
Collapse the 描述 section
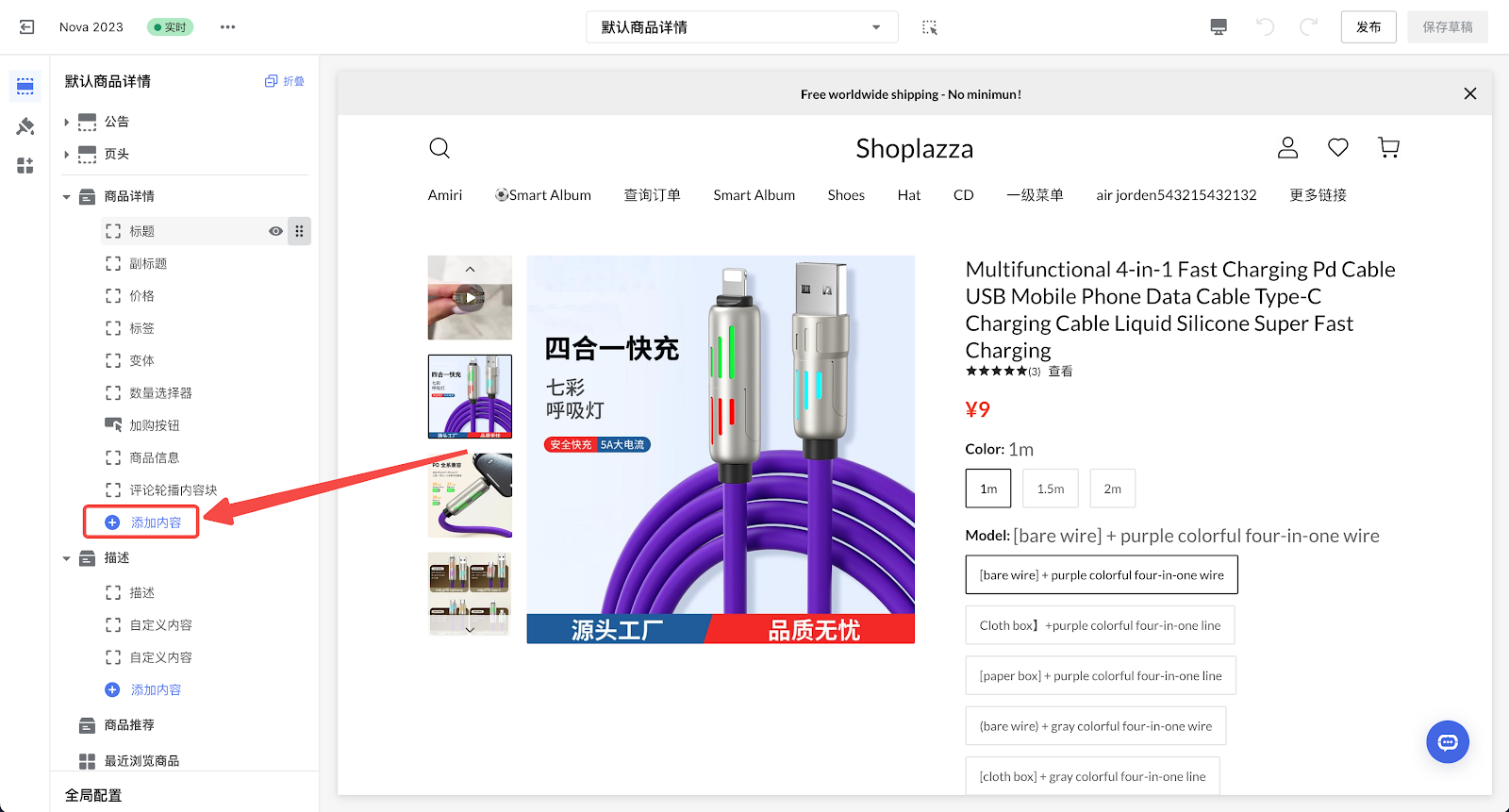pyautogui.click(x=67, y=558)
